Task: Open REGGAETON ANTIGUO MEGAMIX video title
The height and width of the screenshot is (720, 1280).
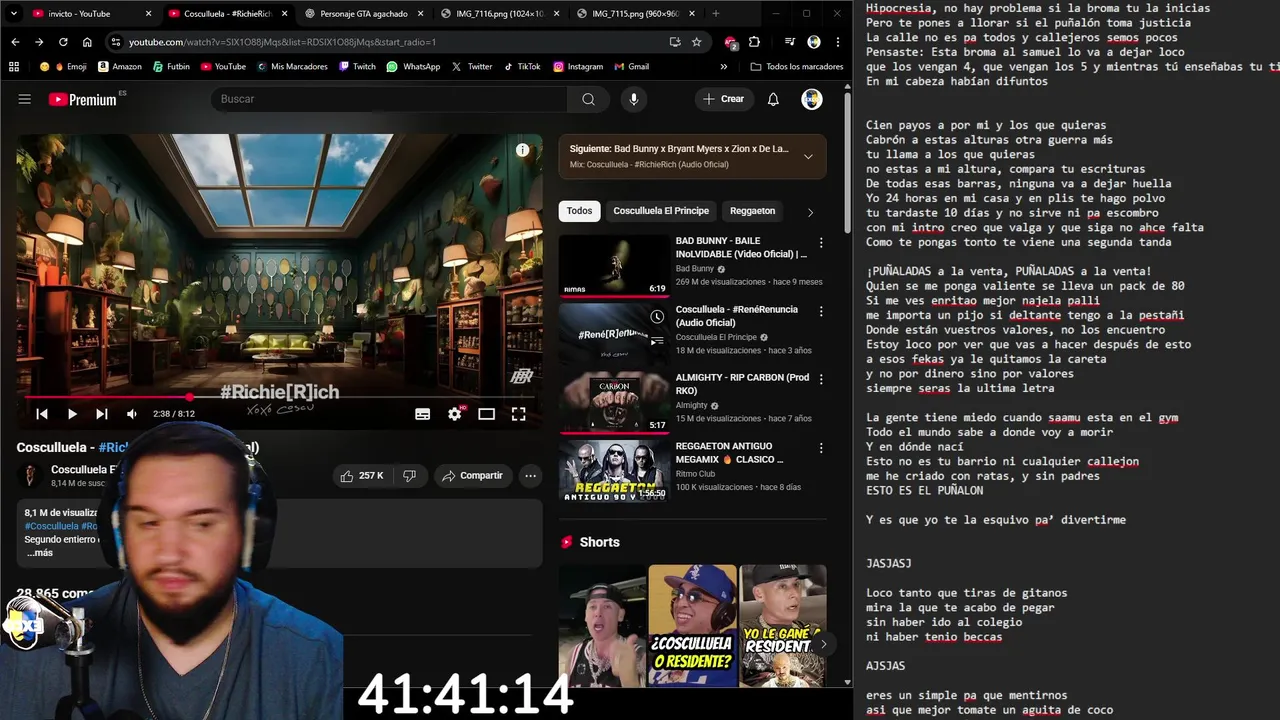Action: (730, 453)
